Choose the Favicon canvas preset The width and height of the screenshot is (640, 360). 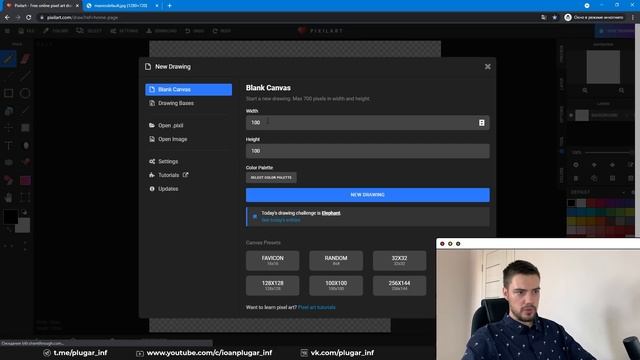pos(272,260)
